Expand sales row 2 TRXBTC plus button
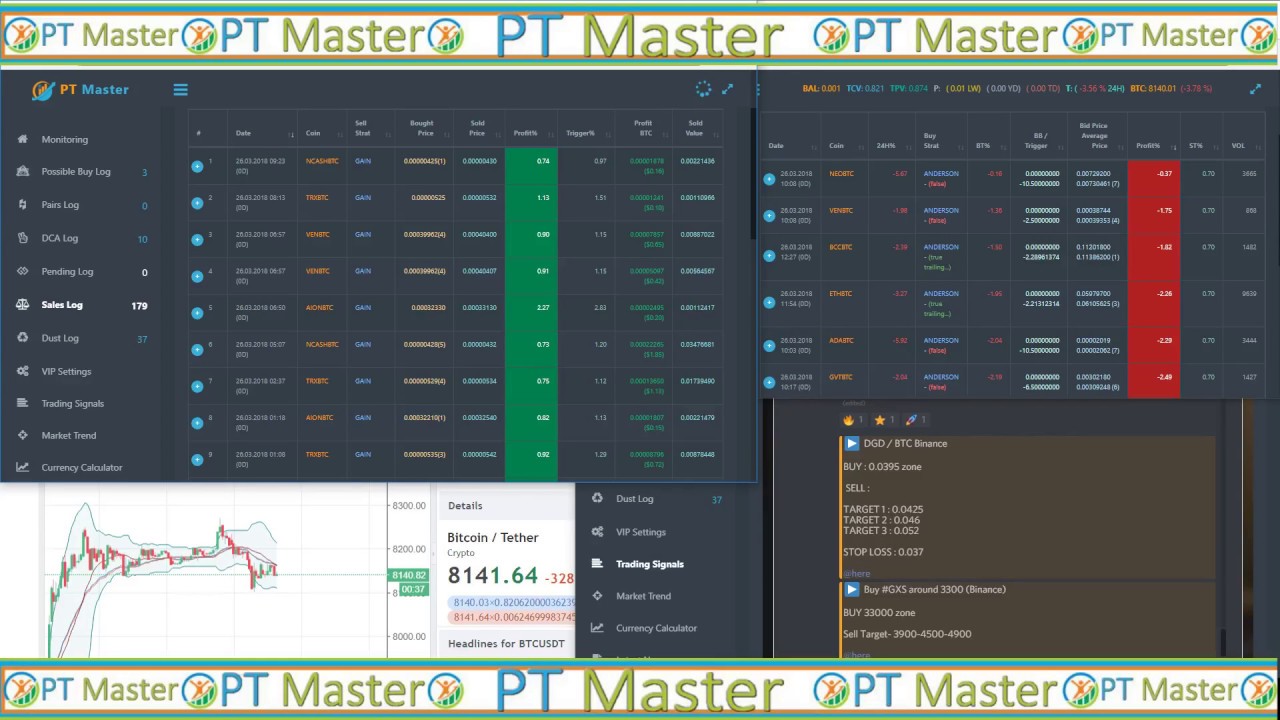The width and height of the screenshot is (1280, 720). click(197, 203)
